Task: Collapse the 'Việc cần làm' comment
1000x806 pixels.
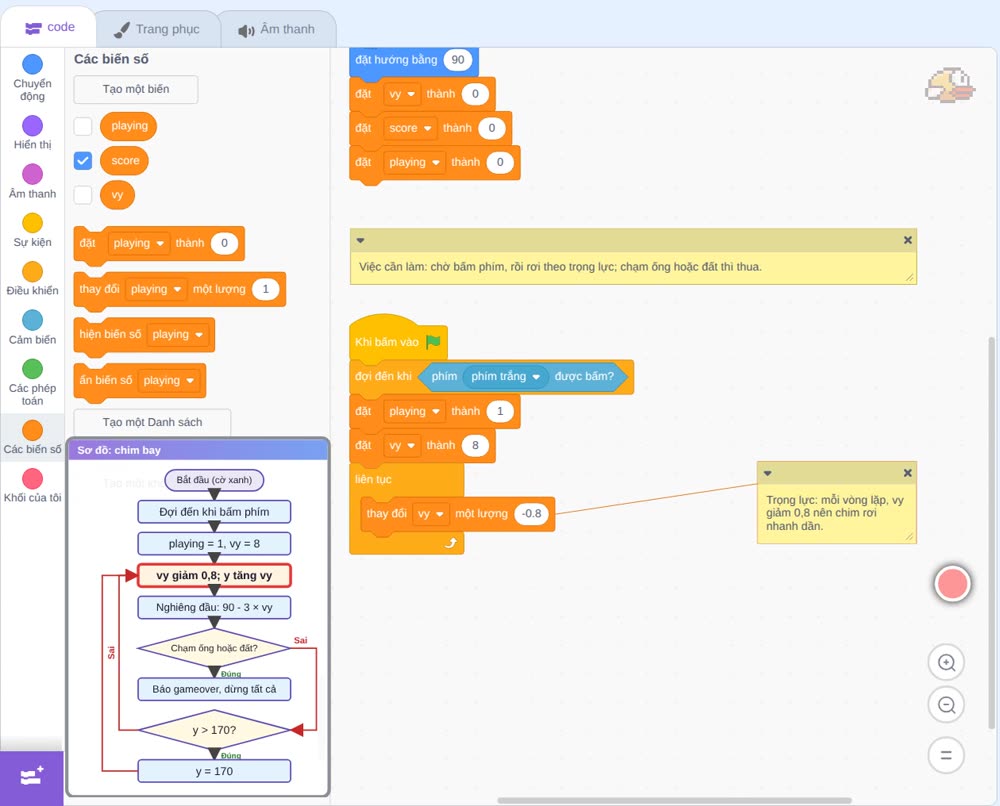Action: pos(360,240)
